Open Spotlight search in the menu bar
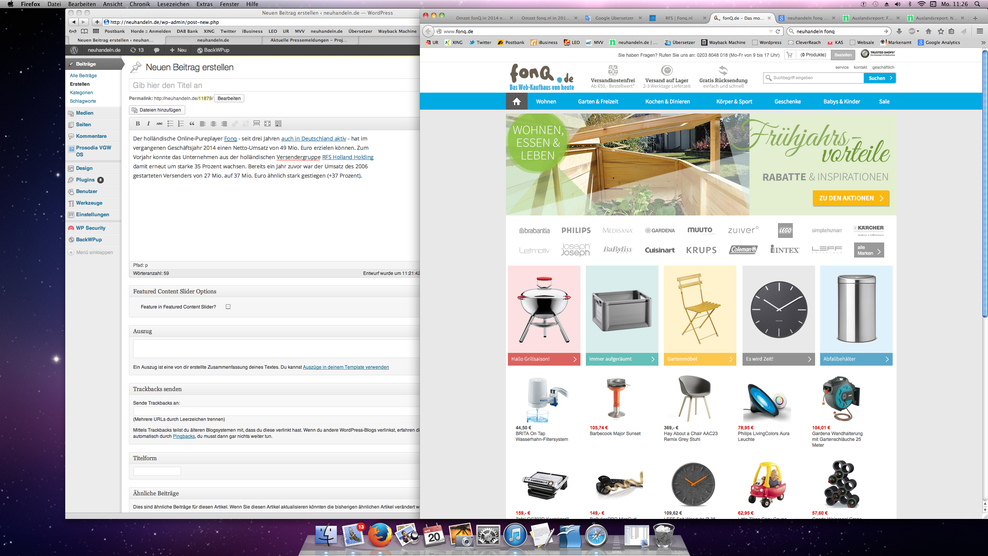The image size is (988, 556). [978, 4]
